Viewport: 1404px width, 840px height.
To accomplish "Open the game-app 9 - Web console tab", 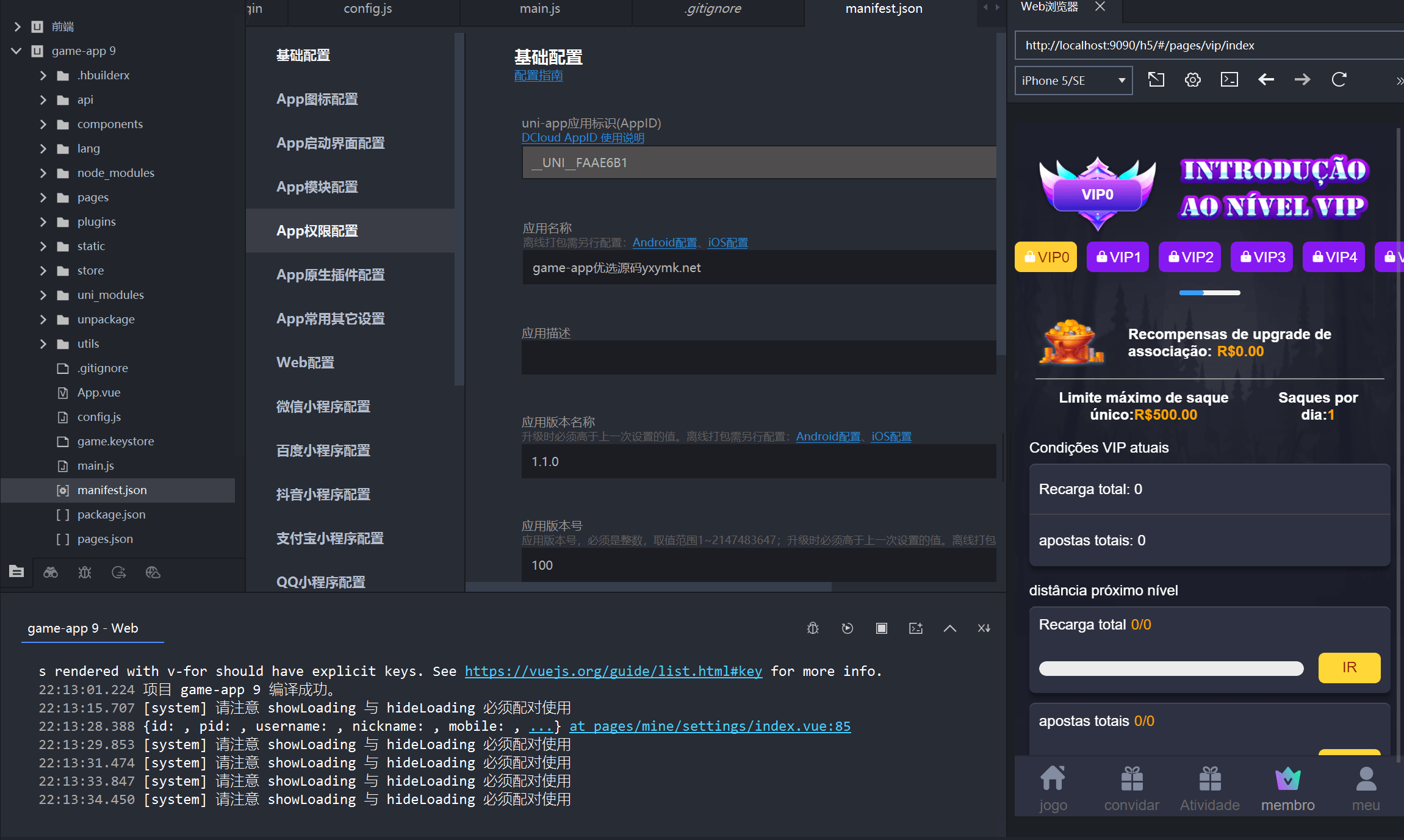I will [83, 628].
